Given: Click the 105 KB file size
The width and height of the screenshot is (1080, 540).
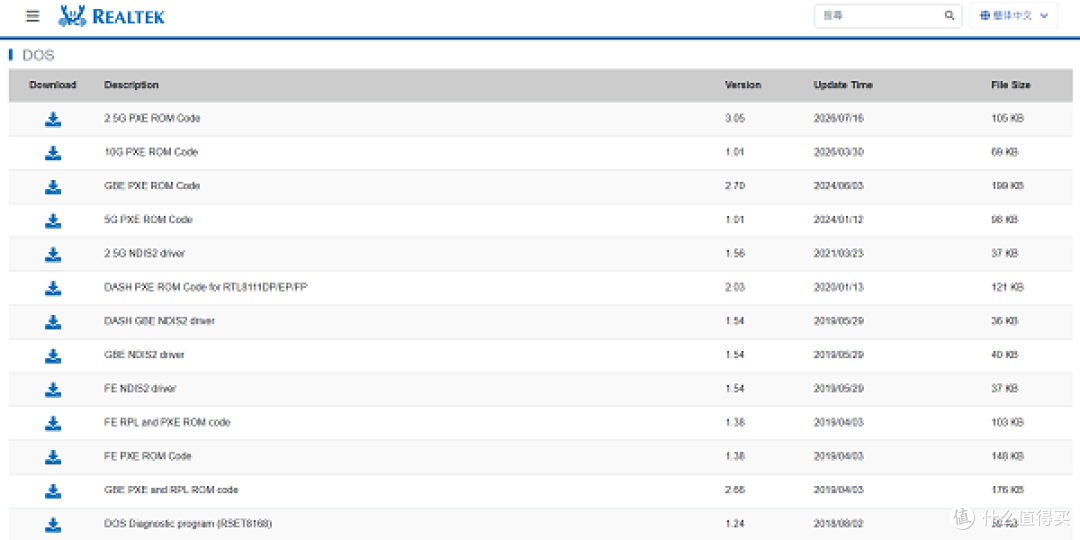Looking at the screenshot, I should pos(1008,118).
